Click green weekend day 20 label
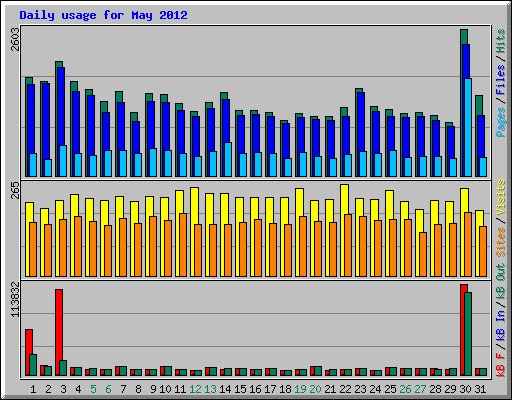 click(x=315, y=389)
